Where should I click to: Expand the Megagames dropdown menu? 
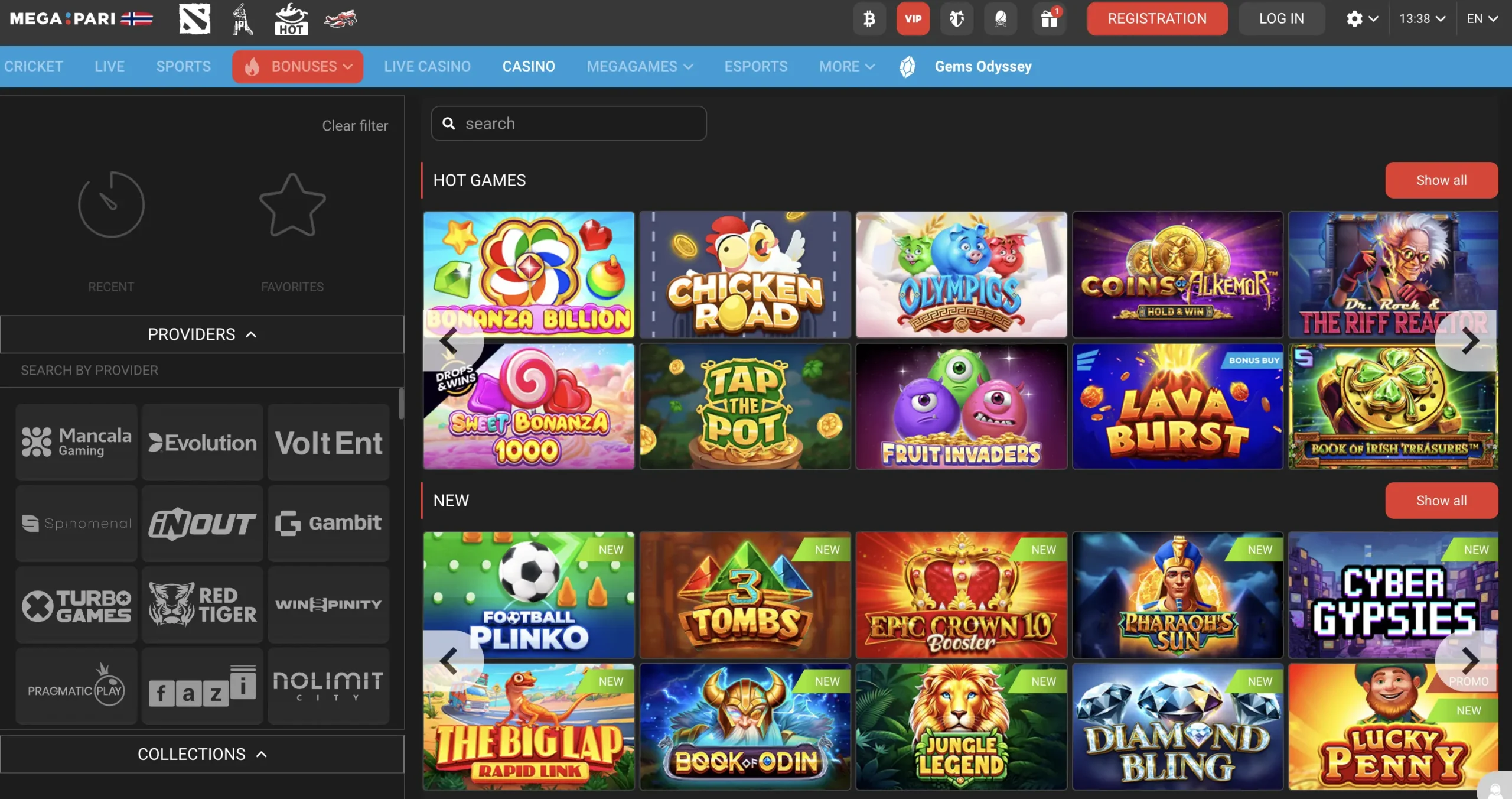tap(640, 67)
